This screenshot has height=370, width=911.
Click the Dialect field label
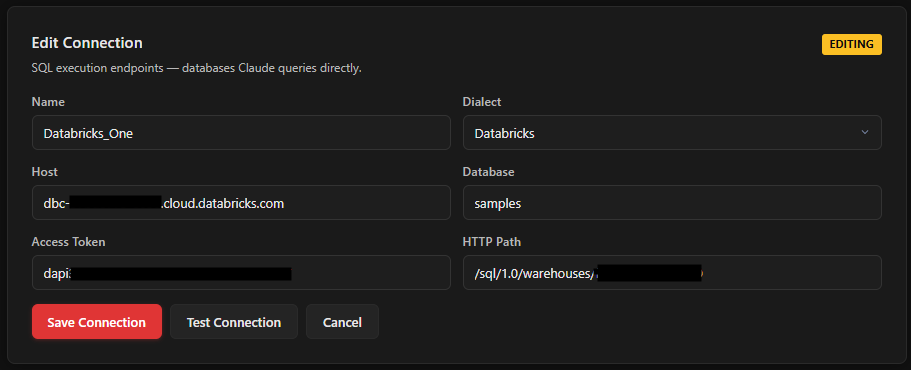pos(482,102)
